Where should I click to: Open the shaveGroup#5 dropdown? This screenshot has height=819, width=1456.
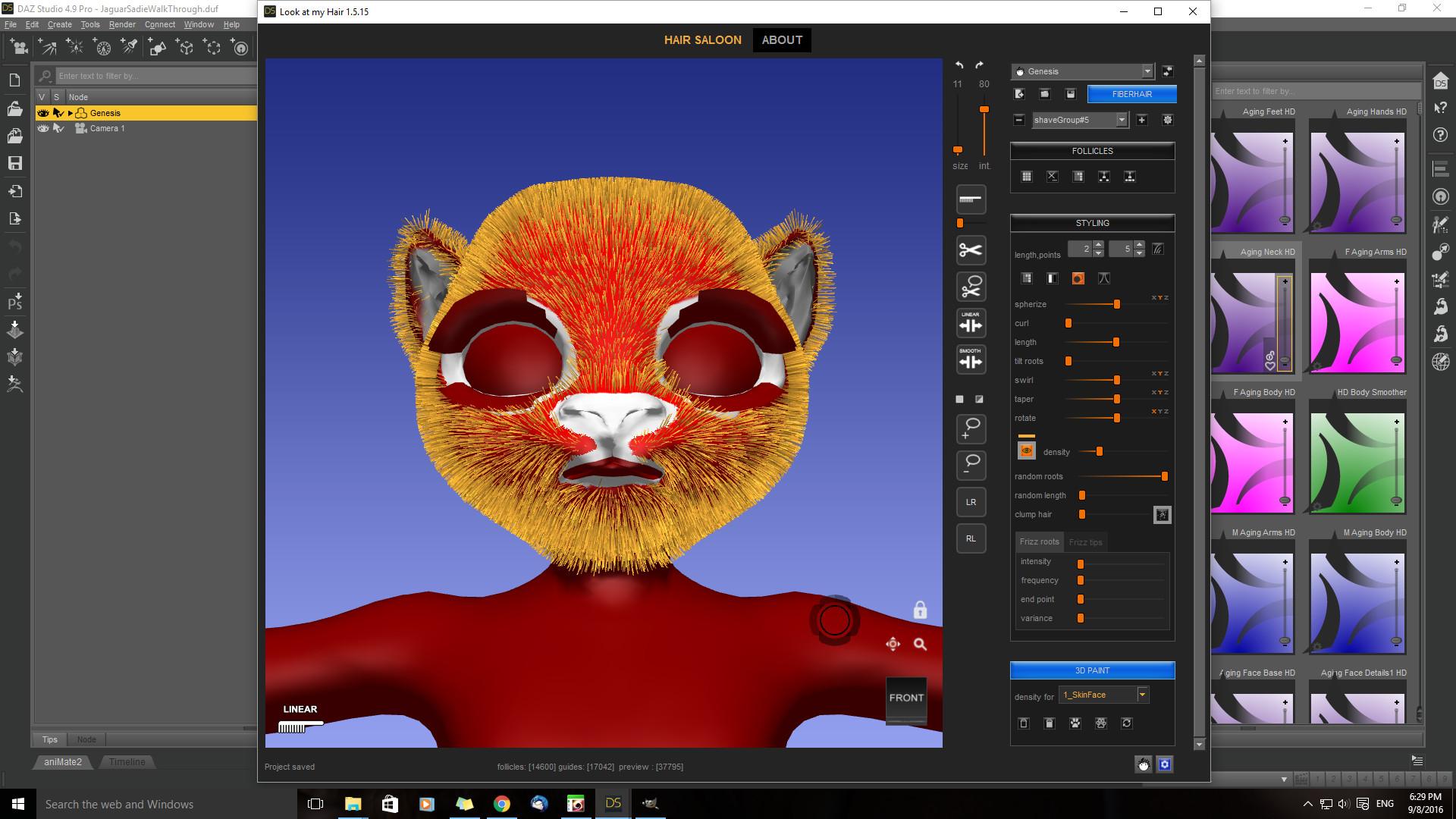click(1121, 120)
